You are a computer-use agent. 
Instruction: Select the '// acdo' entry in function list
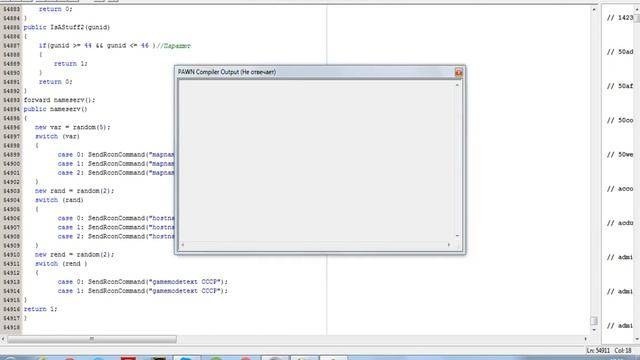(620, 223)
